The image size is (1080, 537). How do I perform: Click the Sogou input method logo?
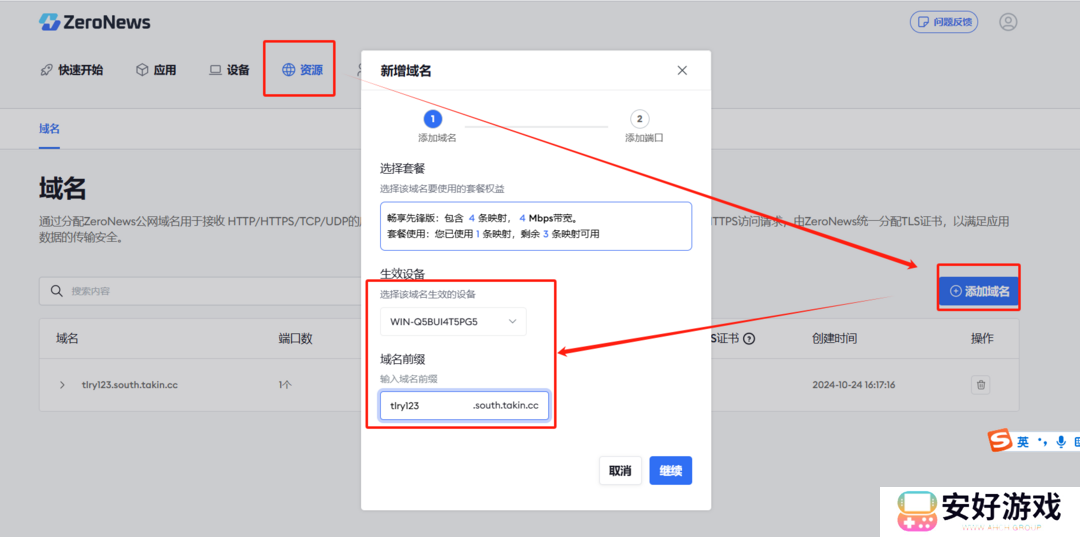pos(1000,441)
